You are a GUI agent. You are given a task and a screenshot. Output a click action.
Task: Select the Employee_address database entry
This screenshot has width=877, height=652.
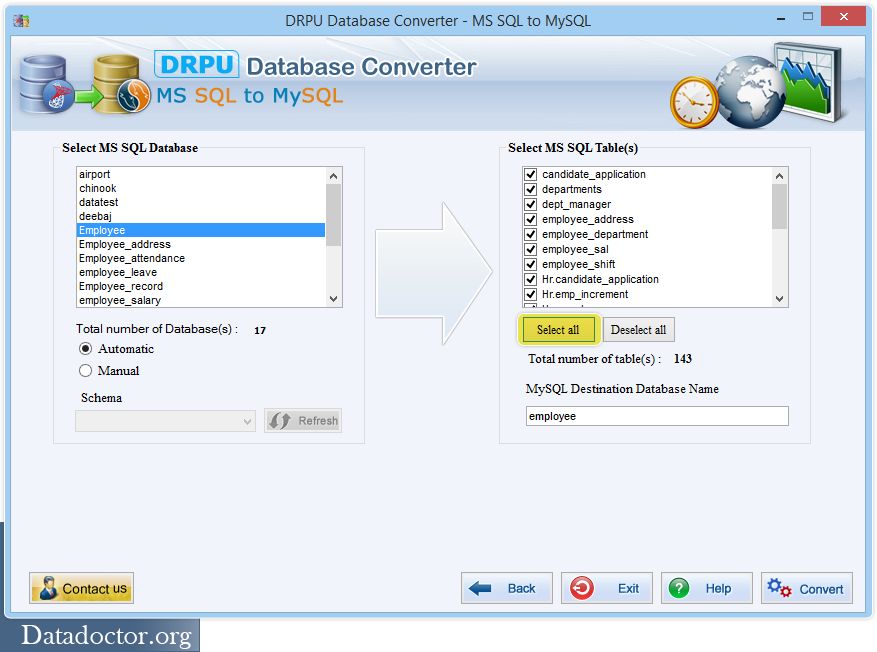click(x=201, y=244)
